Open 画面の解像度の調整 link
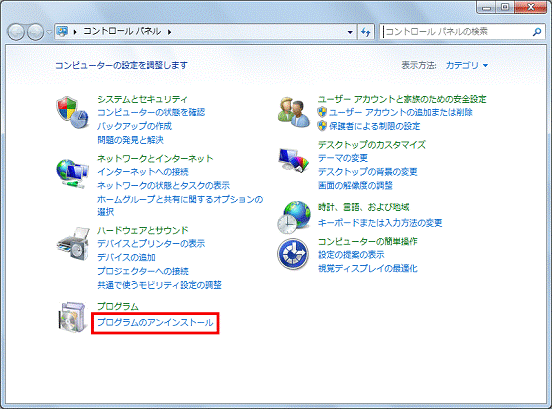552x409 pixels. 355,185
